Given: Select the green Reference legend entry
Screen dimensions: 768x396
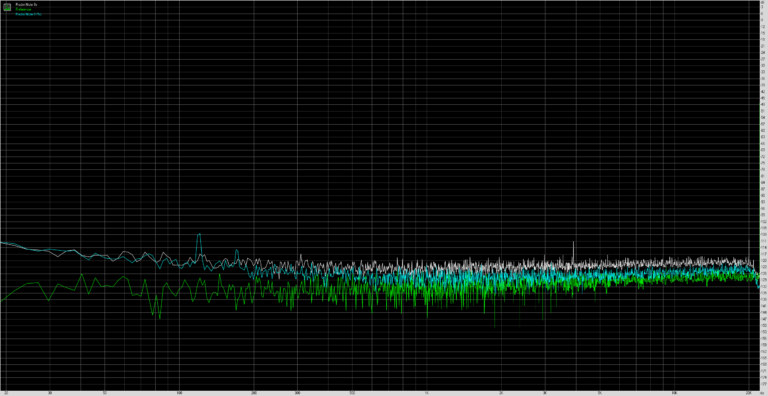Looking at the screenshot, I should pyautogui.click(x=23, y=9).
